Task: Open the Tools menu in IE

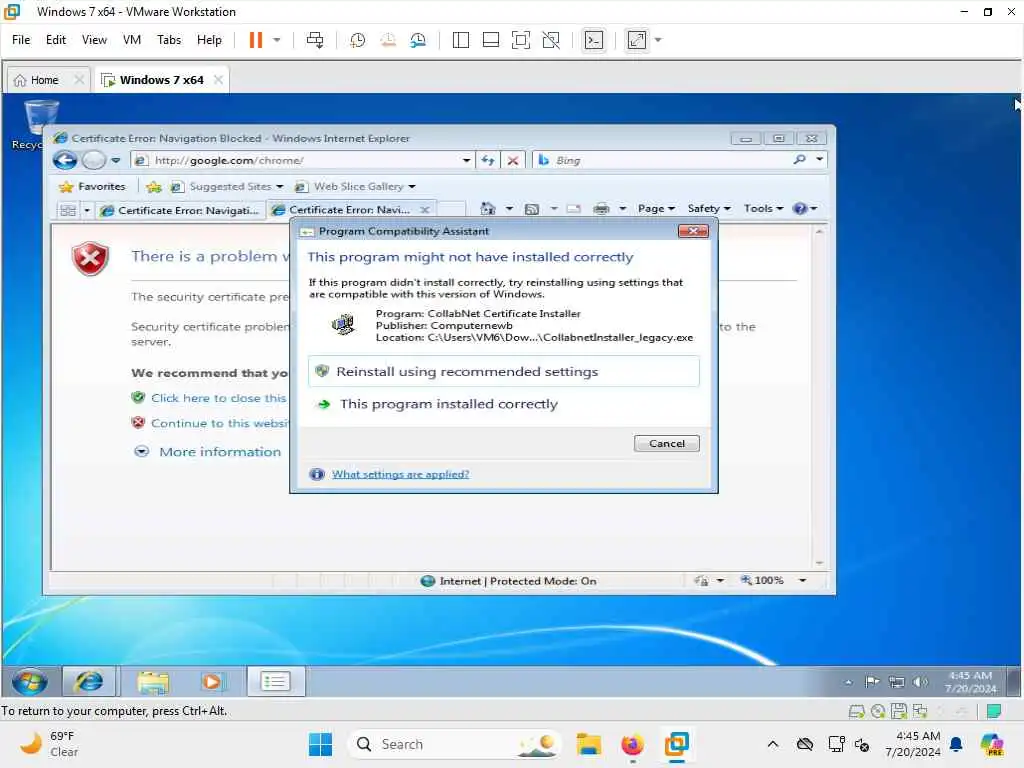Action: (763, 209)
